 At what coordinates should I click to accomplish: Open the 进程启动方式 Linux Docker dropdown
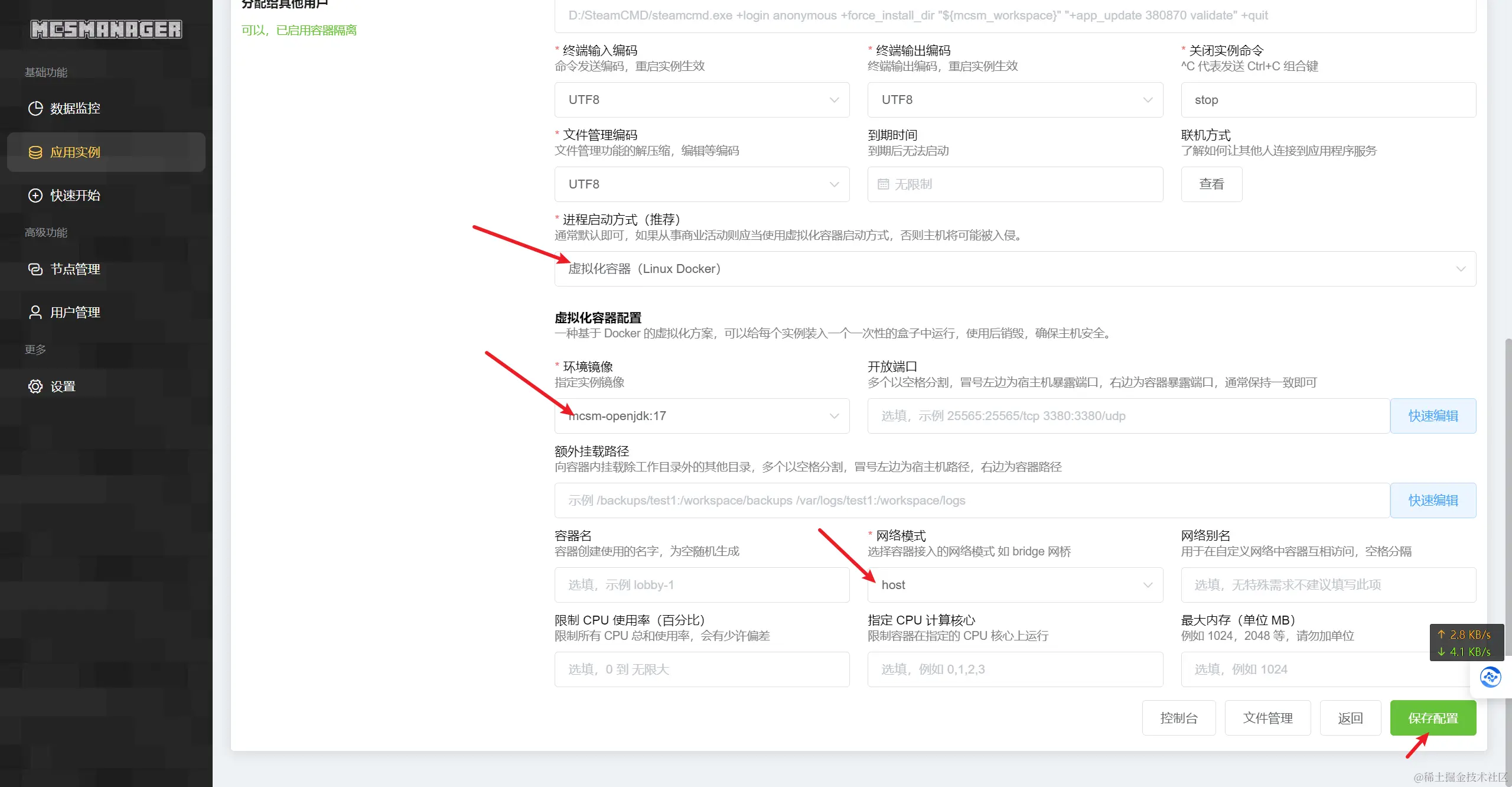pos(1015,269)
